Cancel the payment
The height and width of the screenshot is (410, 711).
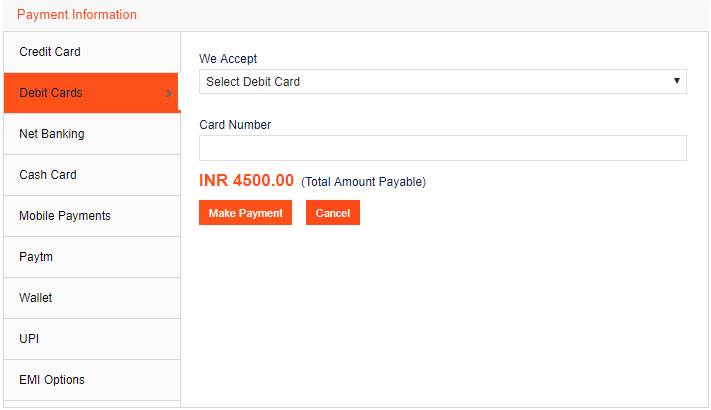click(332, 213)
